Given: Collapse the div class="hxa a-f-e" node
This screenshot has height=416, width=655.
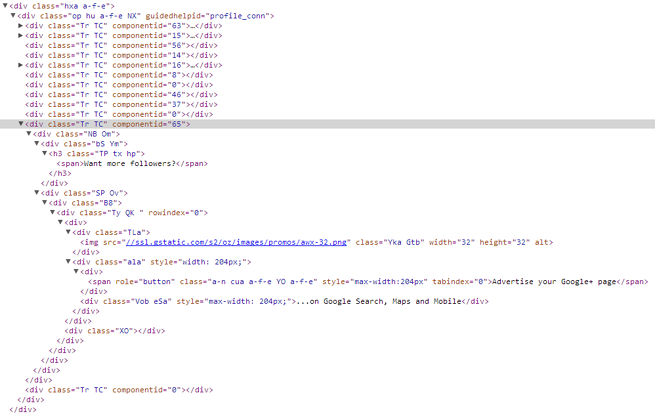Looking at the screenshot, I should (x=5, y=6).
